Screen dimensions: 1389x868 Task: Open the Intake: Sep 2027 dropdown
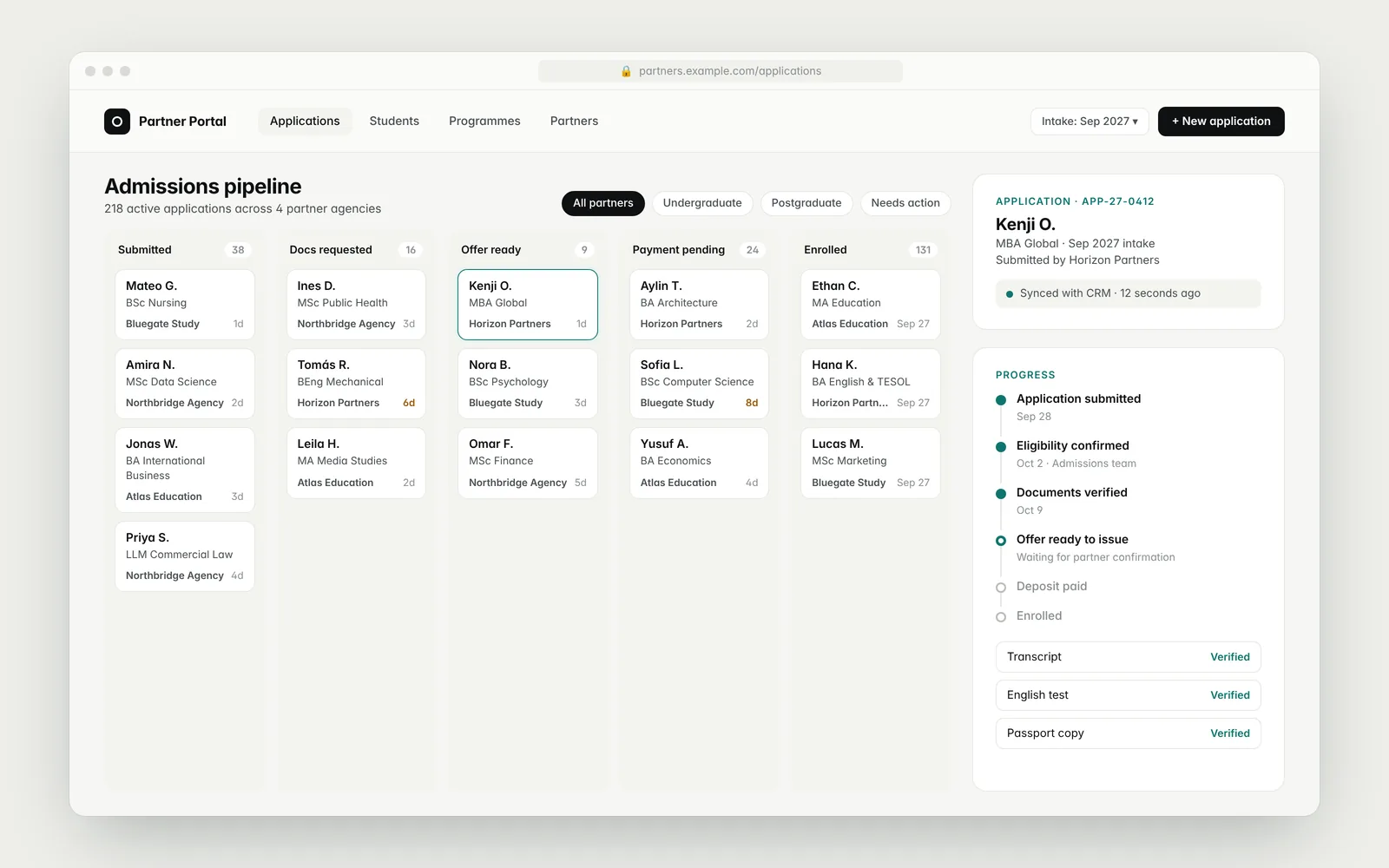click(1089, 122)
